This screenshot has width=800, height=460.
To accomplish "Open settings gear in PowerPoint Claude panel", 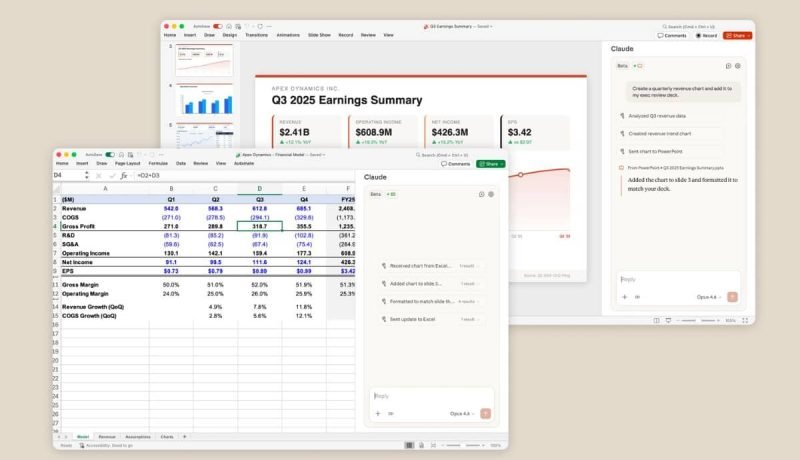I will point(737,66).
